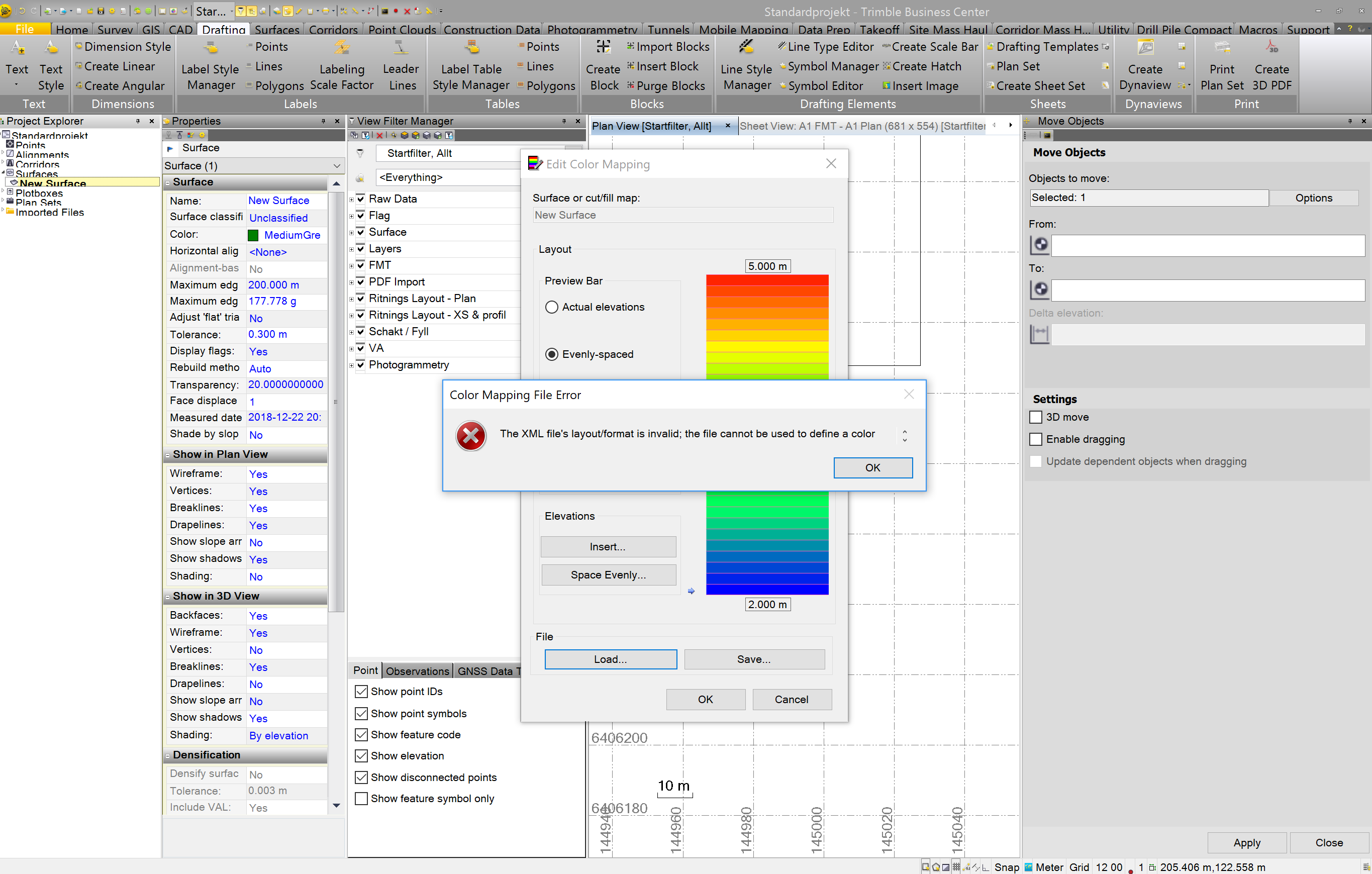Click the MediumGreen color swatch
This screenshot has width=1372, height=874.
click(x=253, y=235)
